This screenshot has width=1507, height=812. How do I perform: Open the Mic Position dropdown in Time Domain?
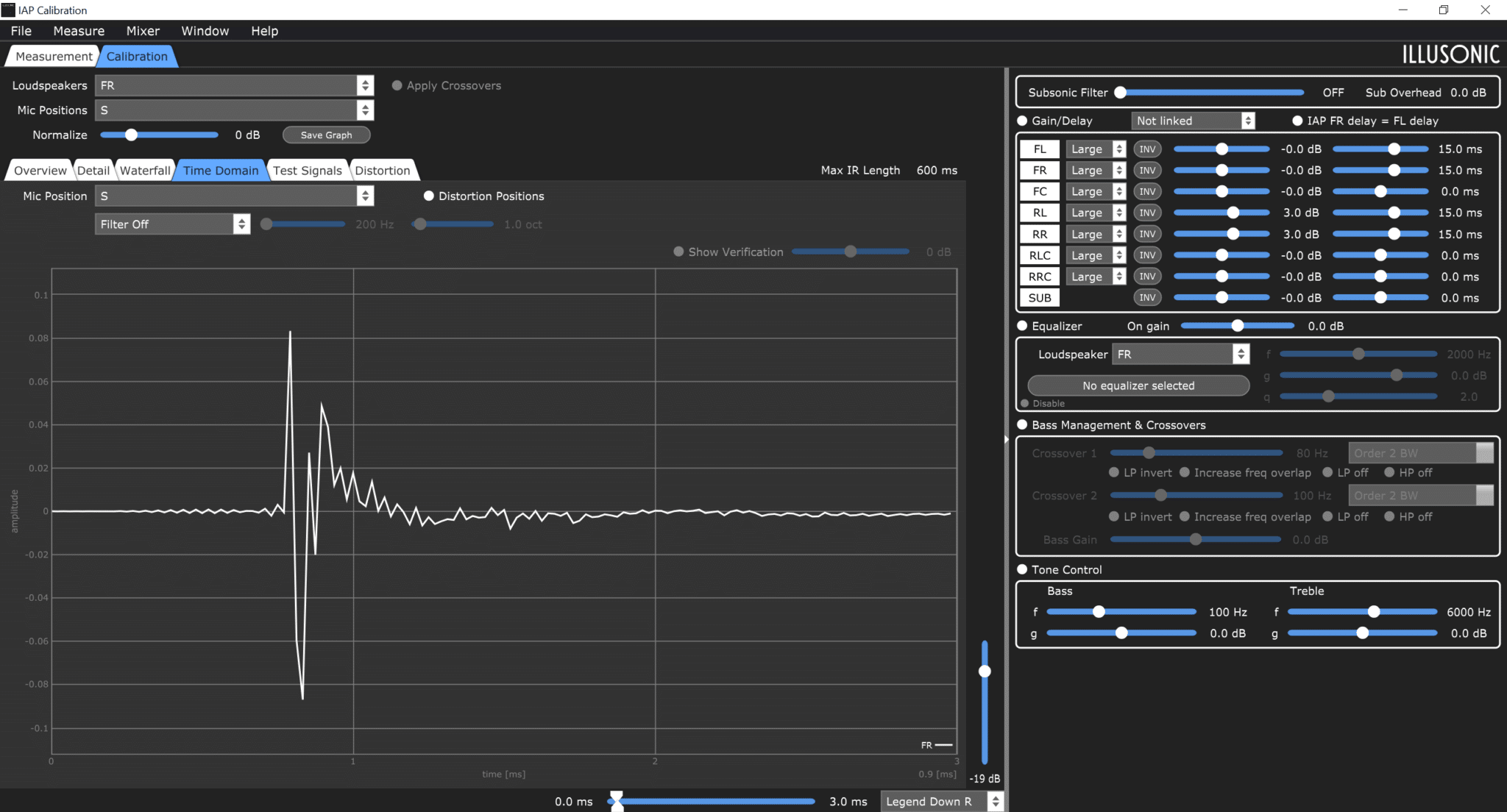tap(235, 196)
